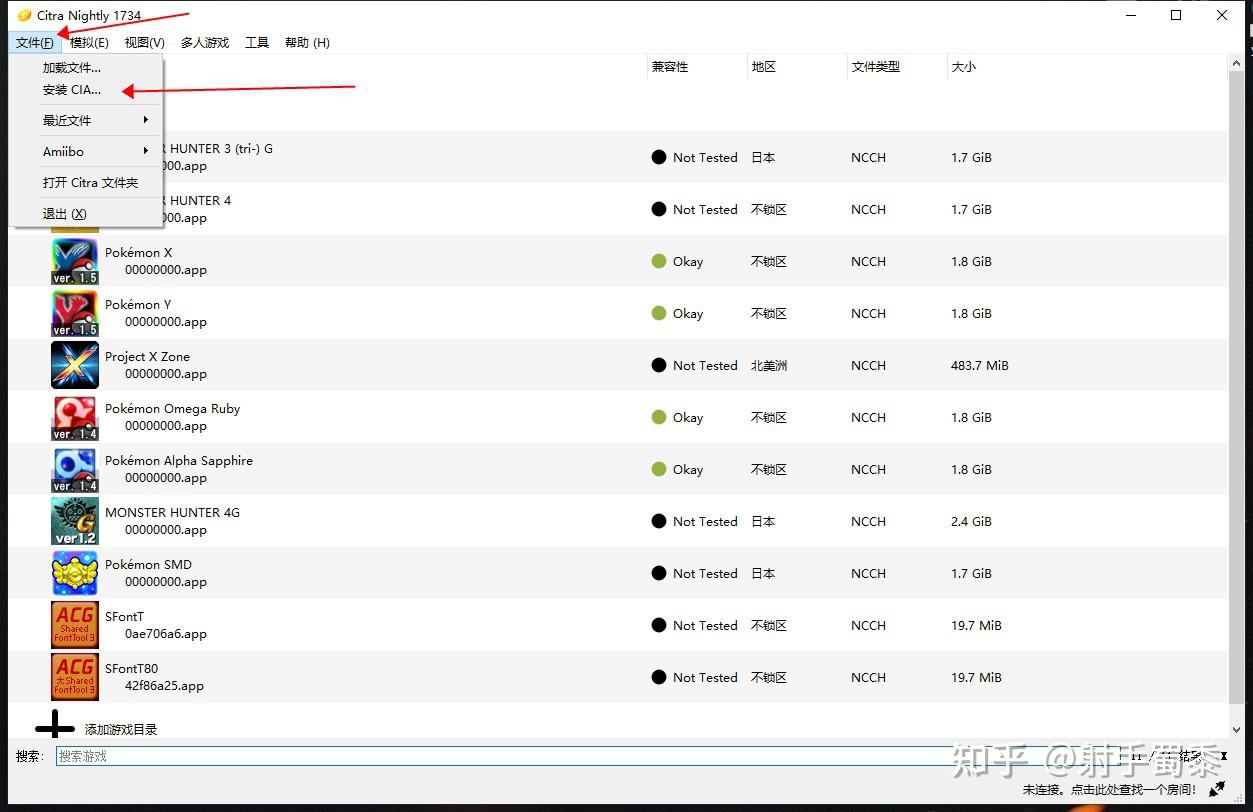Click the Not Tested dot for HUNTER 4
The height and width of the screenshot is (812, 1253).
659,209
